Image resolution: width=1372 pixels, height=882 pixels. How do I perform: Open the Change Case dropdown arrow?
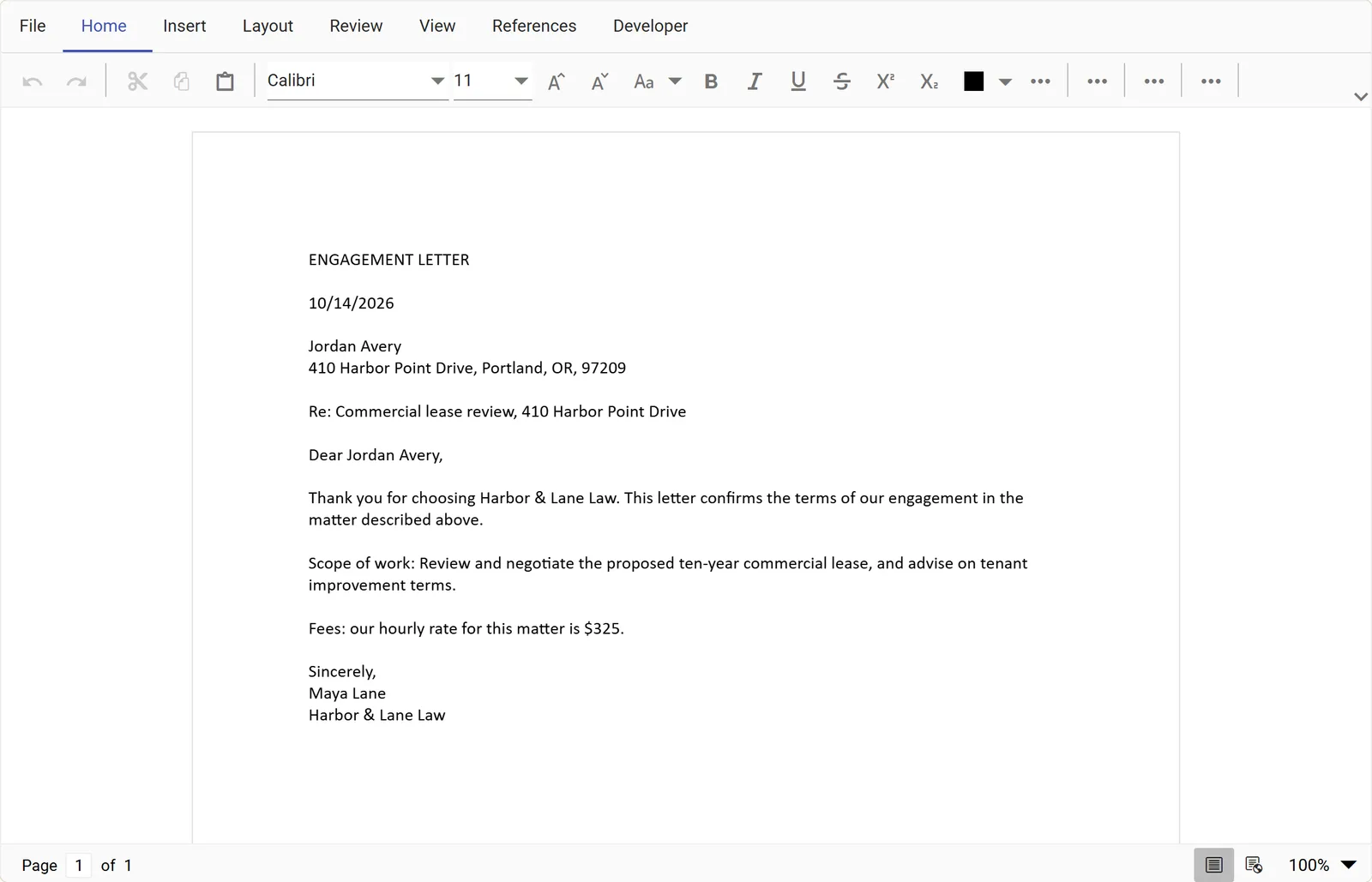pyautogui.click(x=676, y=81)
